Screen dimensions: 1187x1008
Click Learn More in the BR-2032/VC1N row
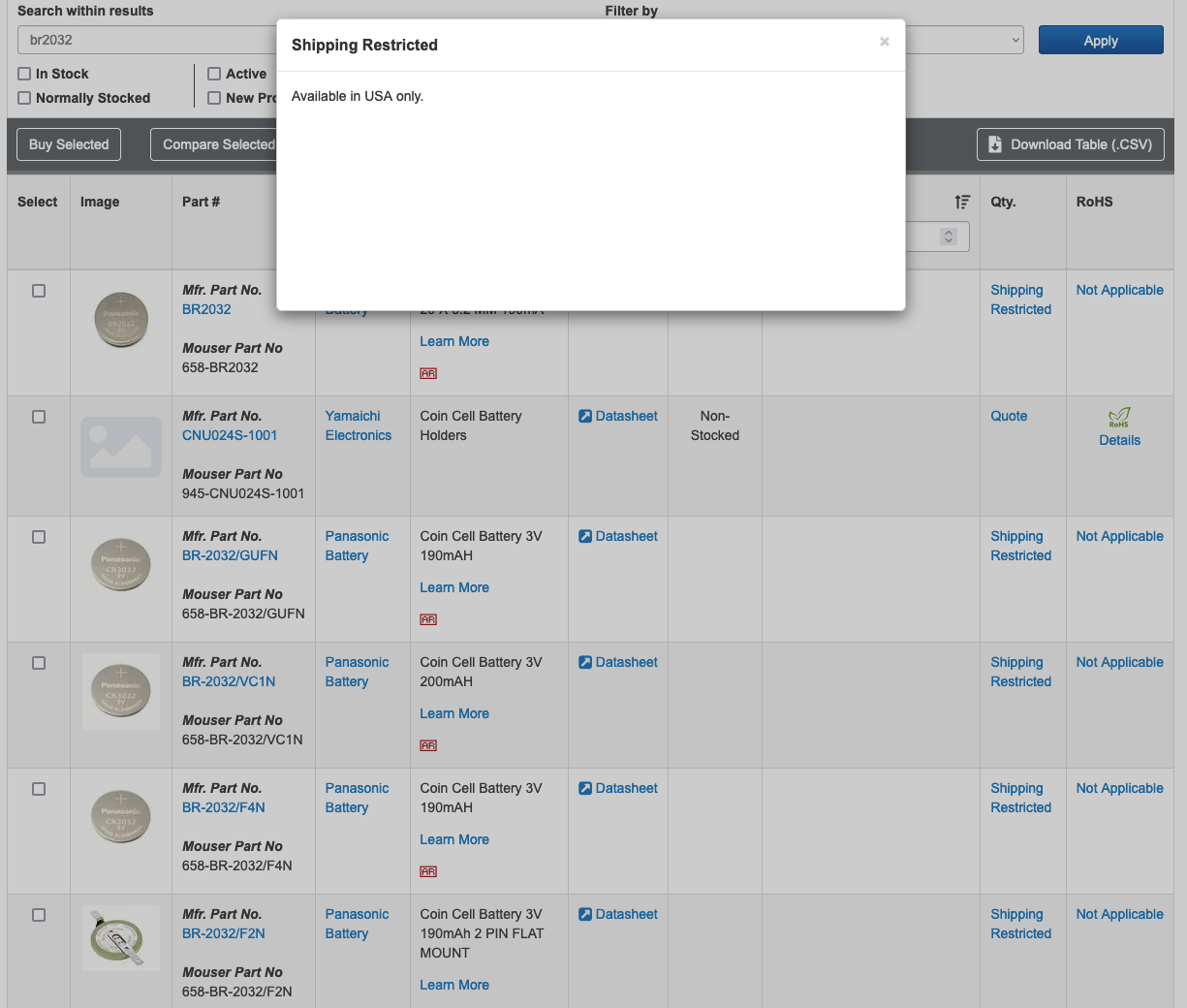(x=454, y=713)
